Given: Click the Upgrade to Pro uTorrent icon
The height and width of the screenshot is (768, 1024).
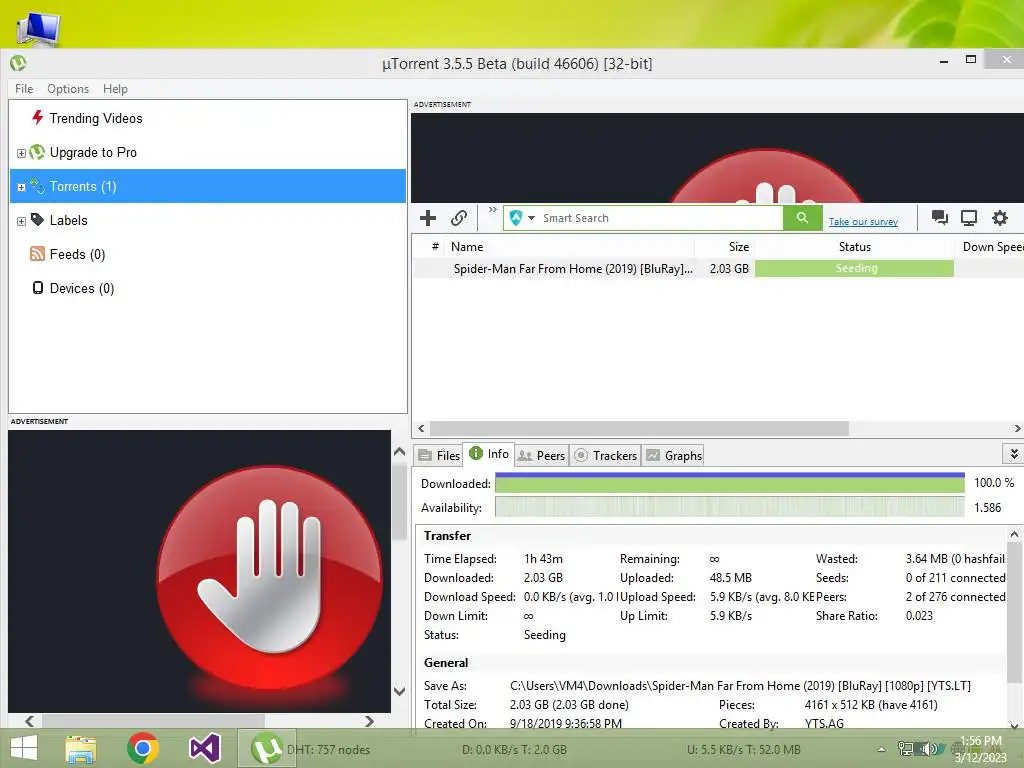Looking at the screenshot, I should click(37, 152).
